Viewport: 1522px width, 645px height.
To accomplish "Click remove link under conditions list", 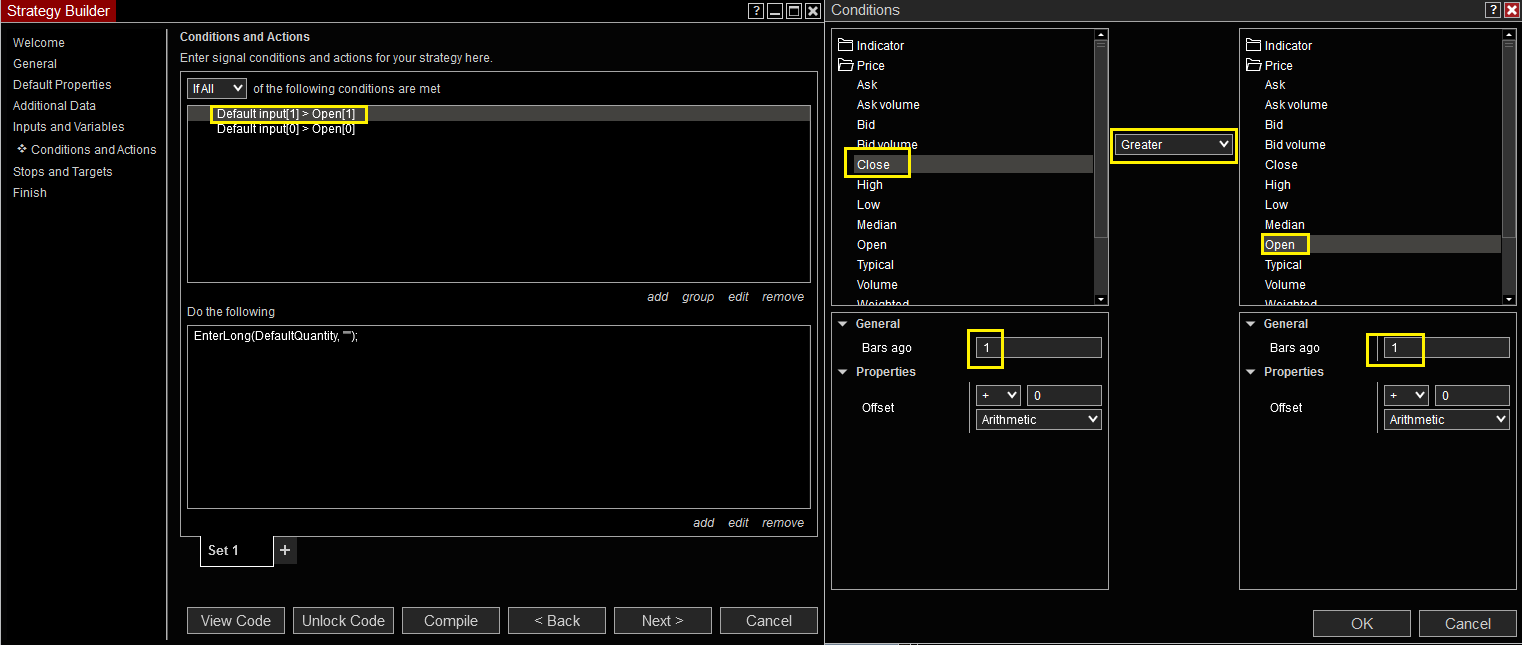I will click(x=783, y=297).
